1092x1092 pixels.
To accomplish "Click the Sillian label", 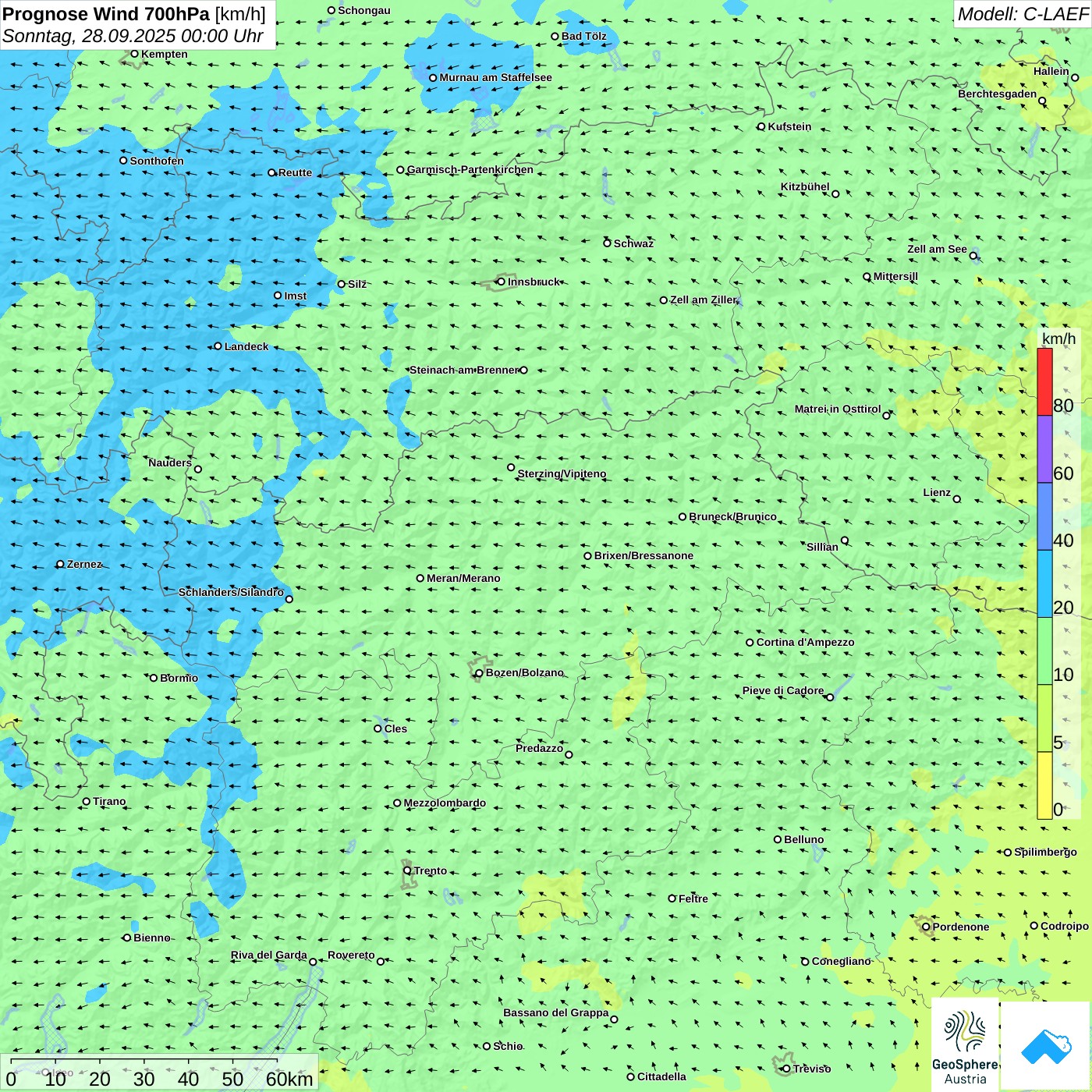I will [x=822, y=547].
